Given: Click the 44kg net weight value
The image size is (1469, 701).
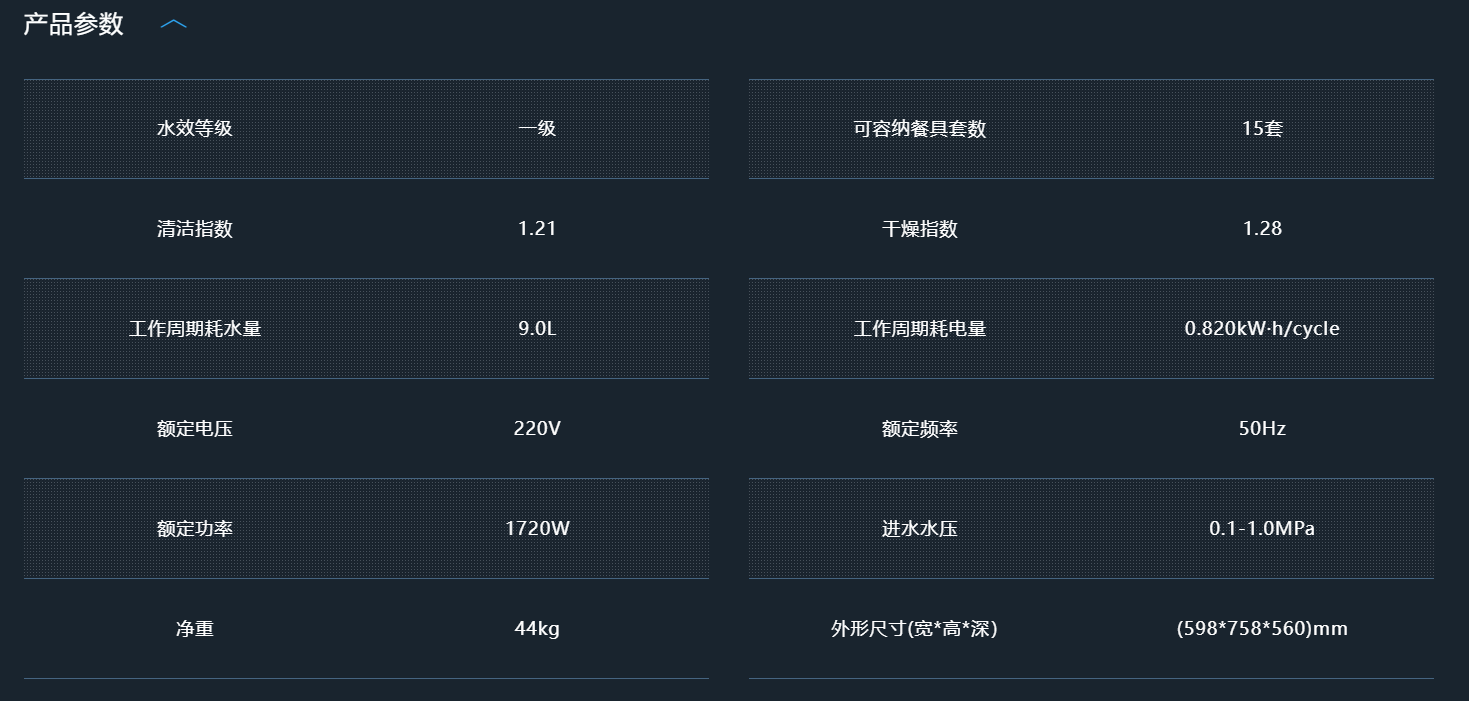Looking at the screenshot, I should tap(537, 629).
